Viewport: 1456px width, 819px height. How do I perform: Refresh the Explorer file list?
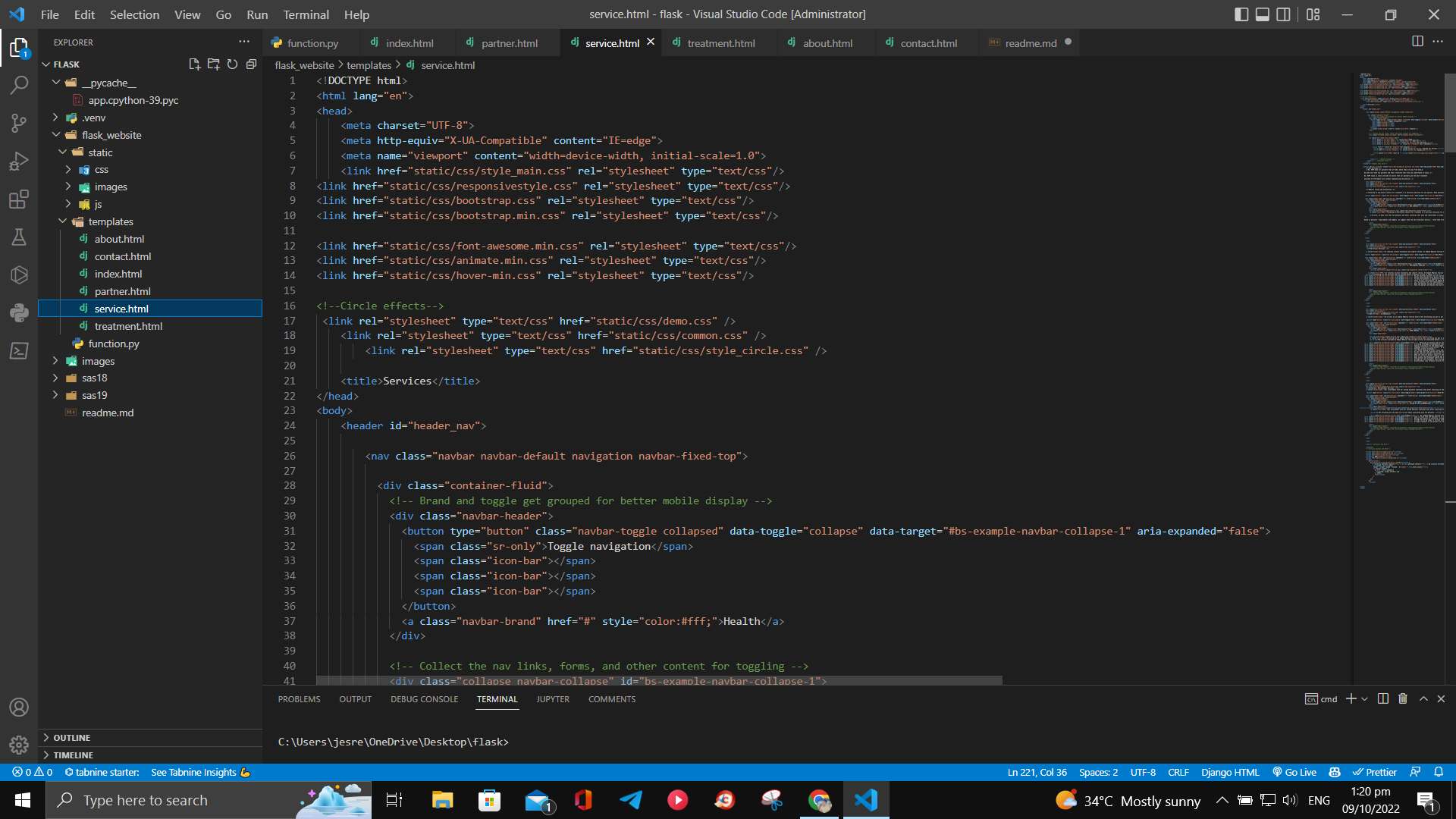click(x=233, y=64)
